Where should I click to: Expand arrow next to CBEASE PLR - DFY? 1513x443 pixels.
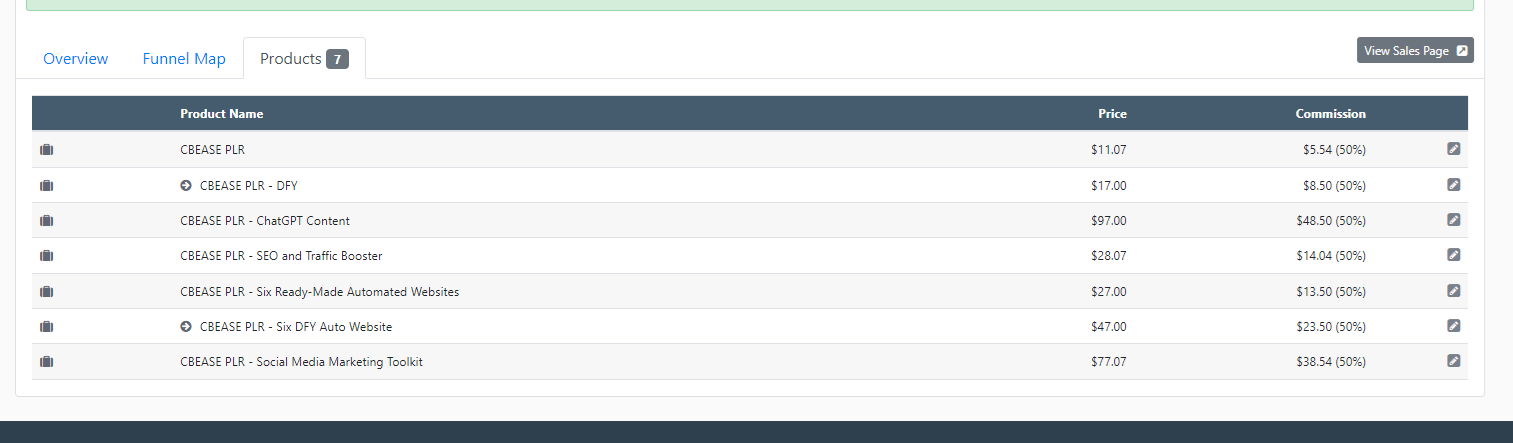(186, 186)
